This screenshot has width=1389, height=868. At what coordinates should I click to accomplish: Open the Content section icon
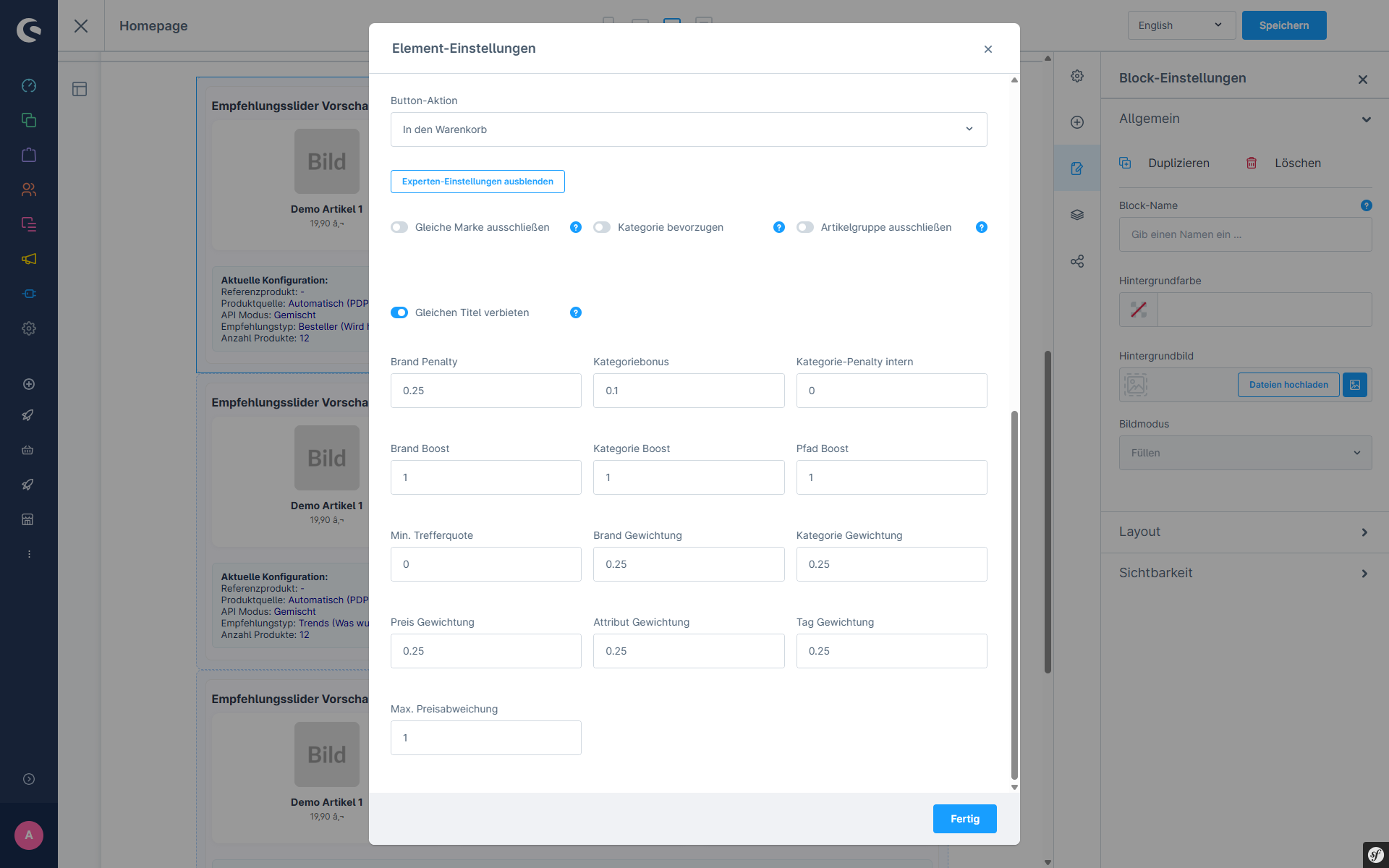(29, 224)
